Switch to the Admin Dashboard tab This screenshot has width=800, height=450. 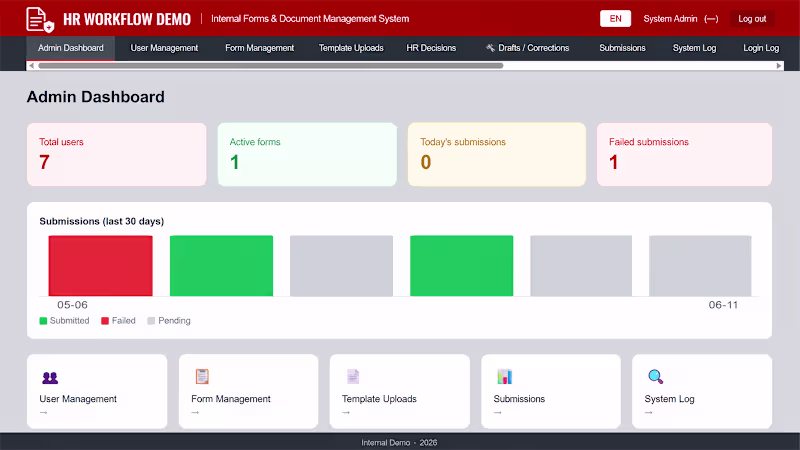pyautogui.click(x=70, y=48)
